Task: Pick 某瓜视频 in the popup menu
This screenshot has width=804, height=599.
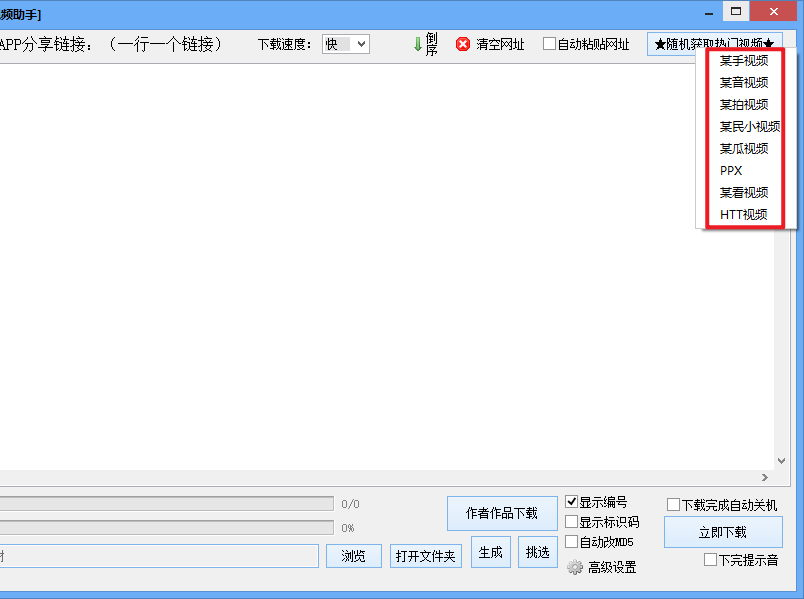Action: (744, 149)
